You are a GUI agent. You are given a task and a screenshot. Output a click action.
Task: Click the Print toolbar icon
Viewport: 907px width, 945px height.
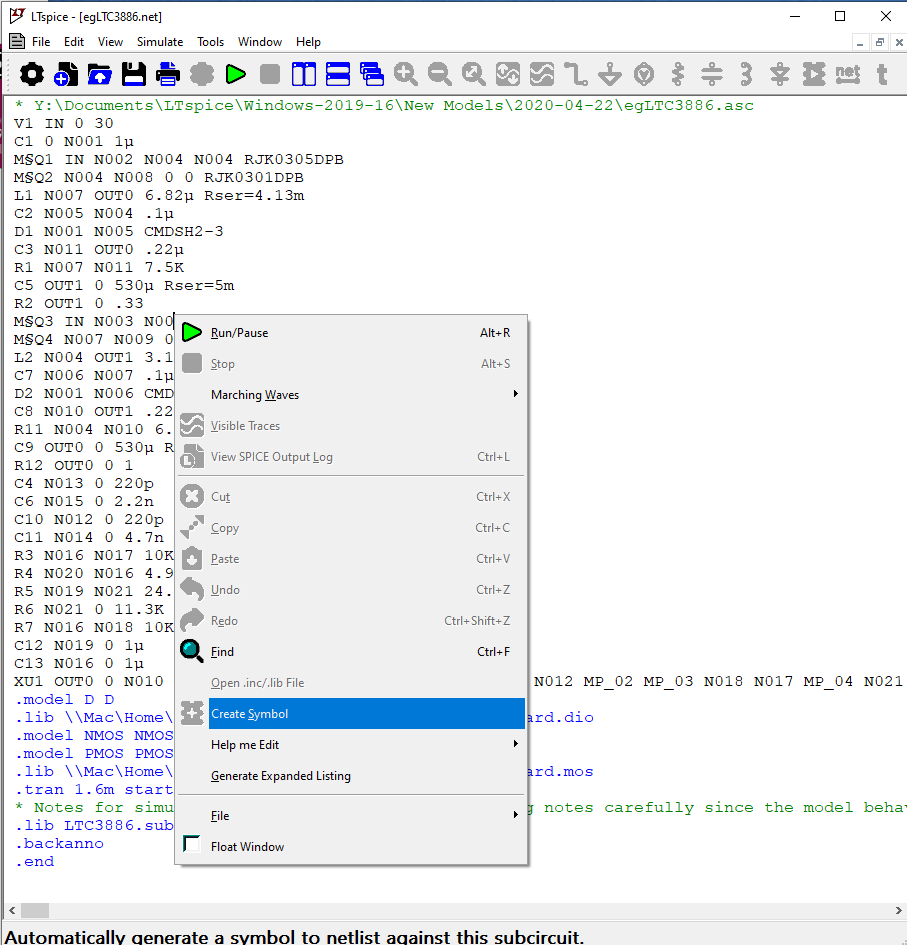click(168, 74)
